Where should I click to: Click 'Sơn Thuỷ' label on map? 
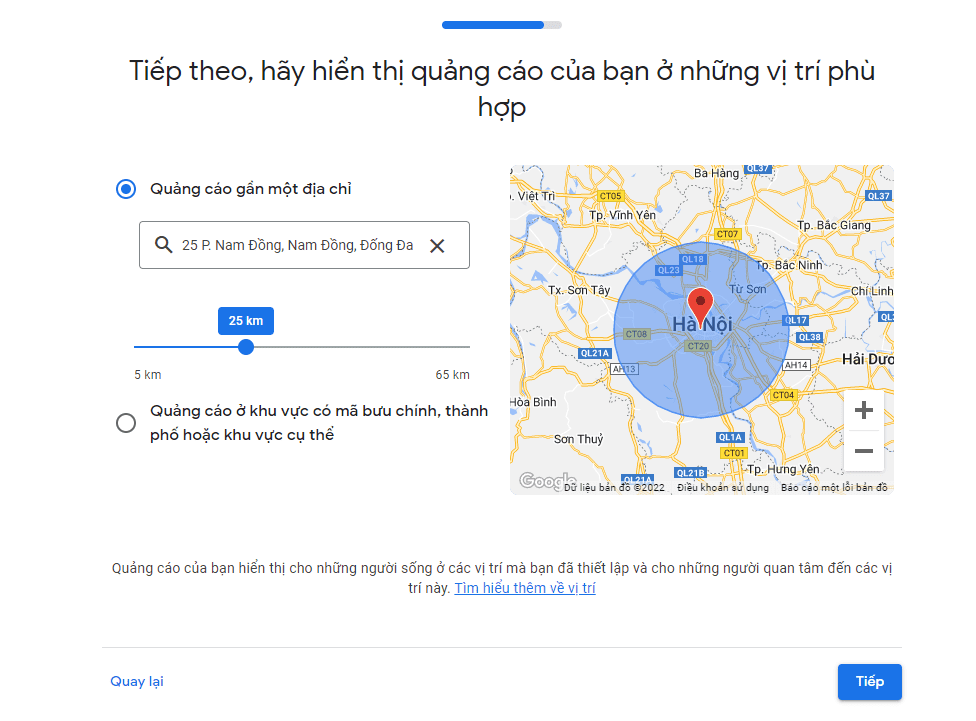click(x=579, y=439)
